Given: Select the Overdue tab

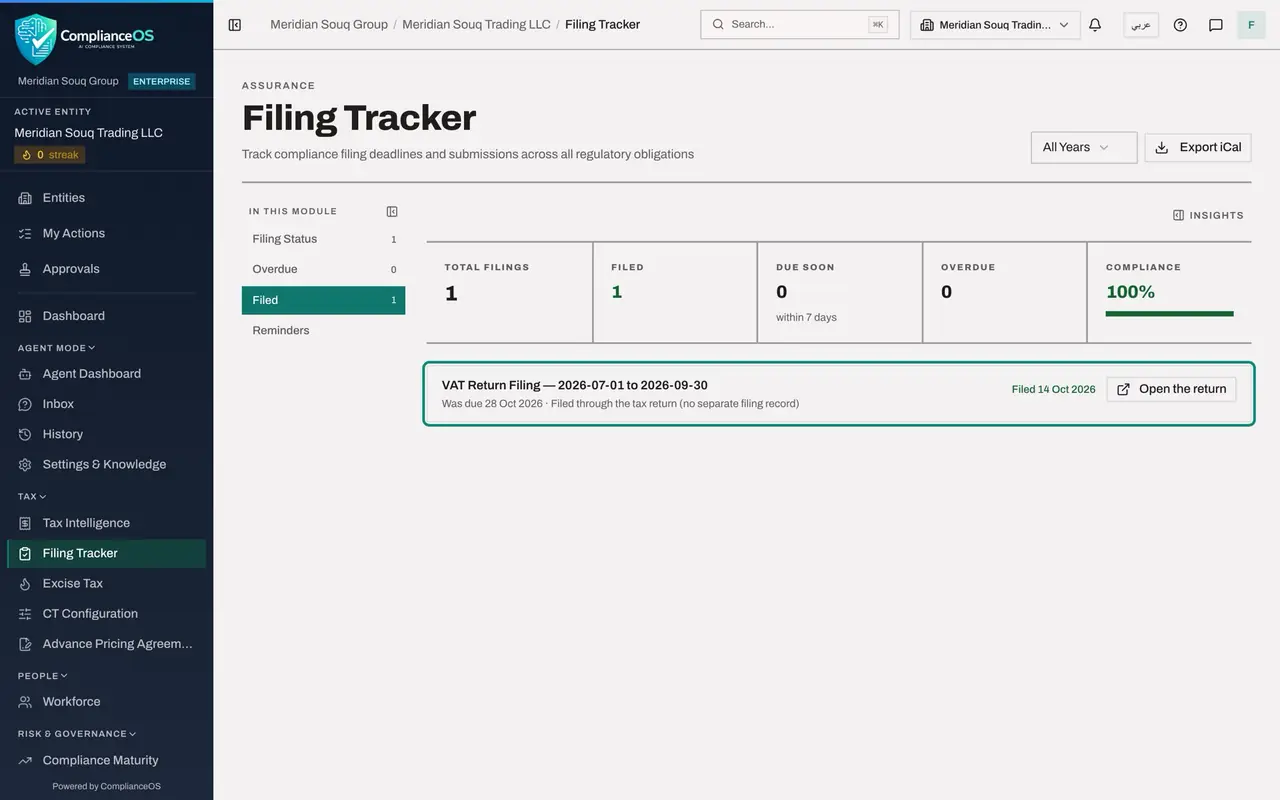Looking at the screenshot, I should tap(323, 269).
